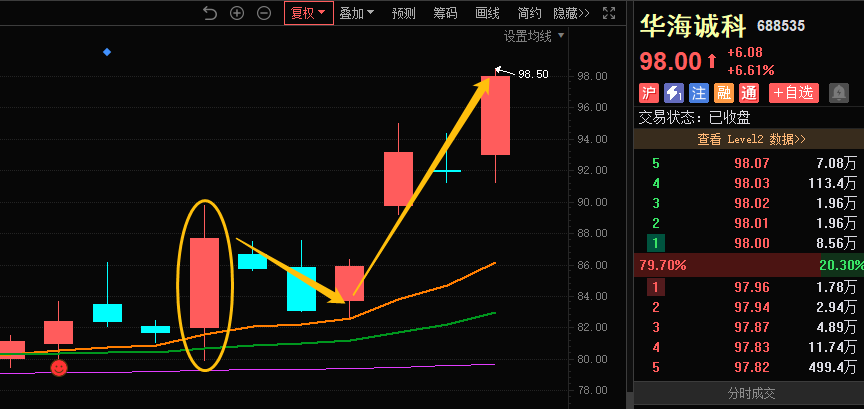The height and width of the screenshot is (409, 864).
Task: Click the 98.50 high price label
Action: click(x=533, y=74)
